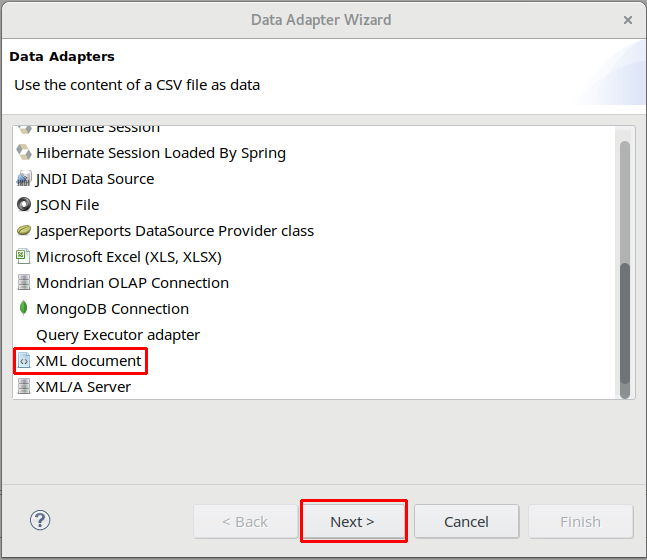
Task: Select Query Executor adapter in list
Action: (118, 335)
